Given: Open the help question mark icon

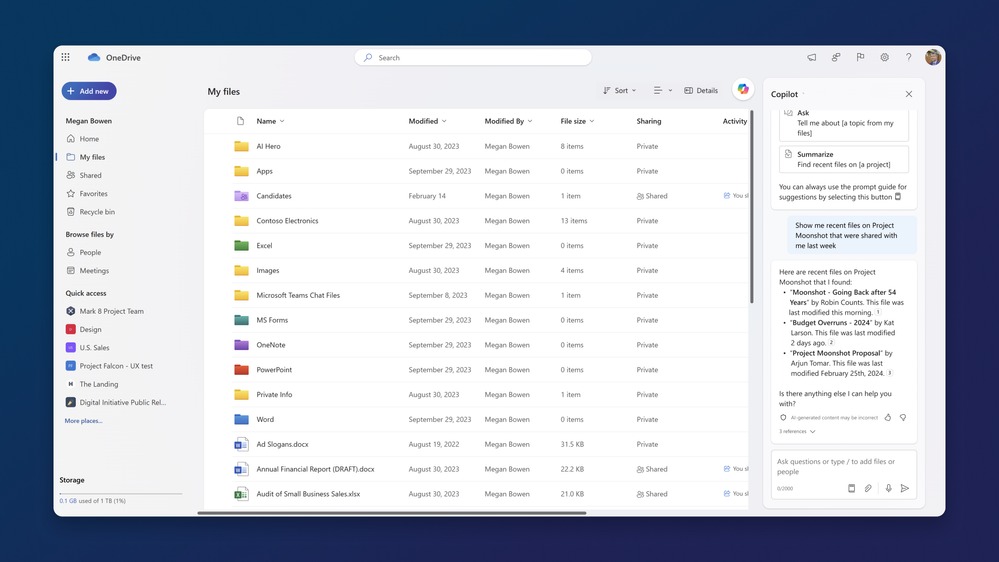Looking at the screenshot, I should tap(909, 57).
